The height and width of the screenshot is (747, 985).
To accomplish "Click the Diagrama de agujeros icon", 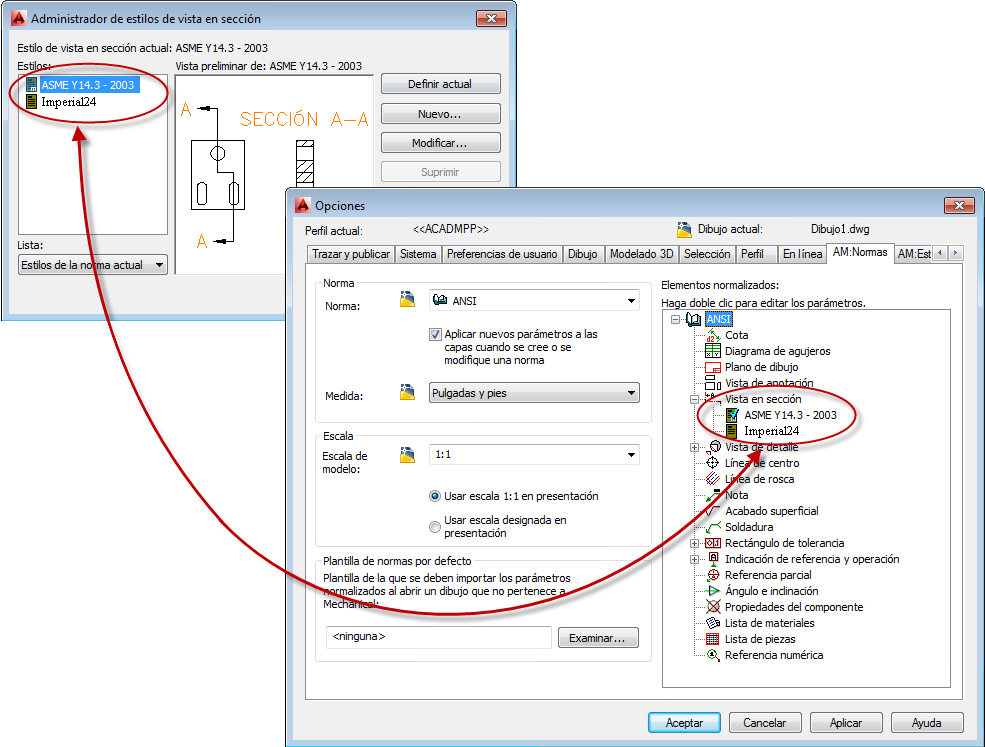I will point(713,351).
